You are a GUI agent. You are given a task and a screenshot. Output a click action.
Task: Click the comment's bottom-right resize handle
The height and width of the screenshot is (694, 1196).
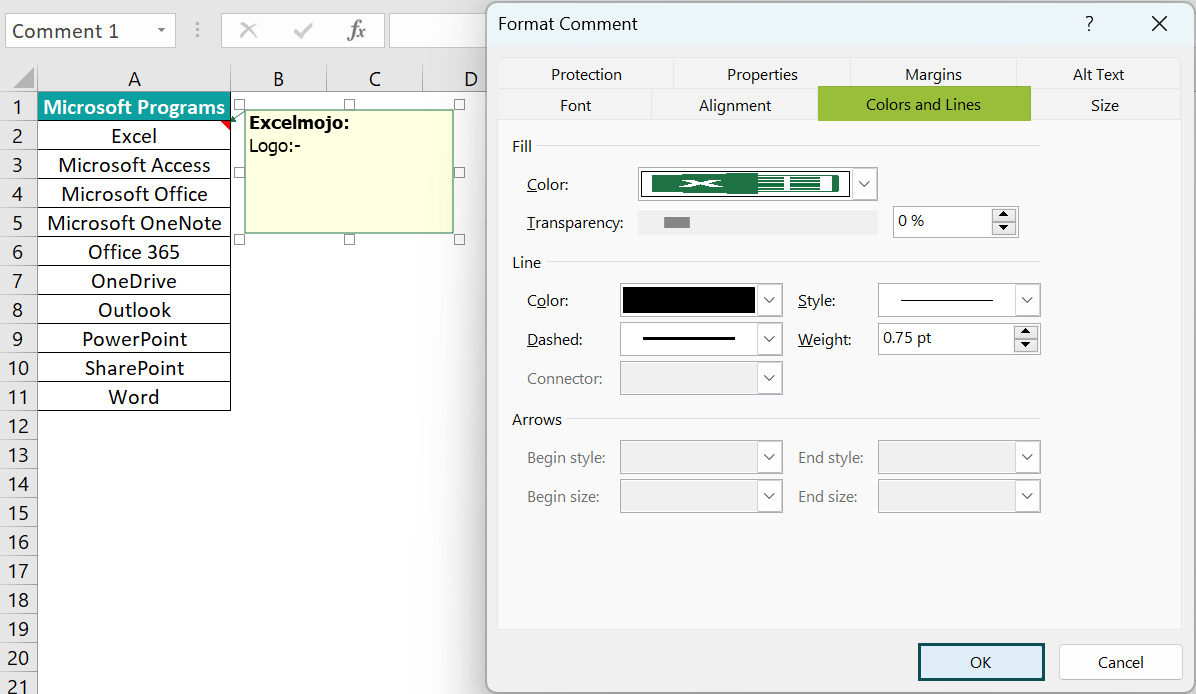pyautogui.click(x=459, y=239)
